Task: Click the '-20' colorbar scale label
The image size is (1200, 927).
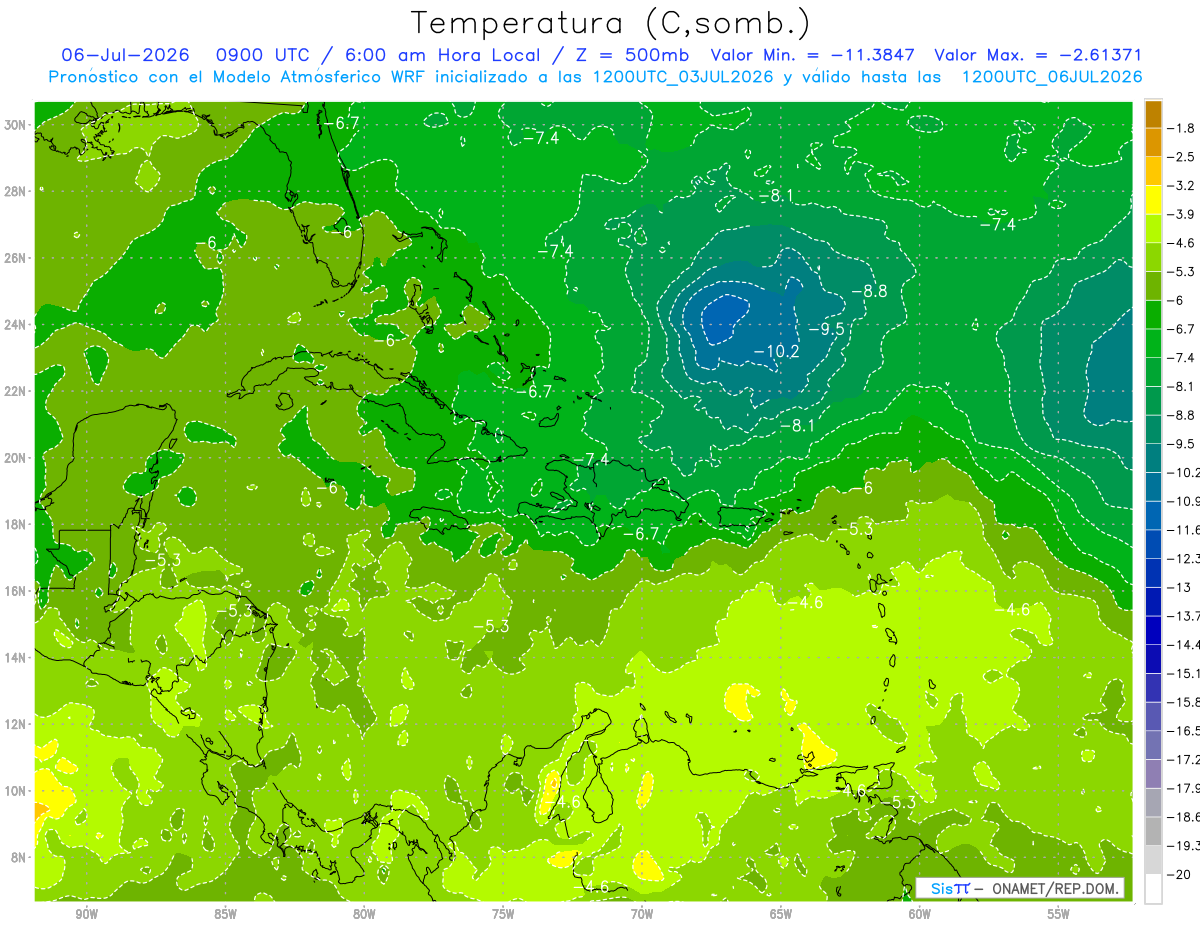Action: (1180, 875)
